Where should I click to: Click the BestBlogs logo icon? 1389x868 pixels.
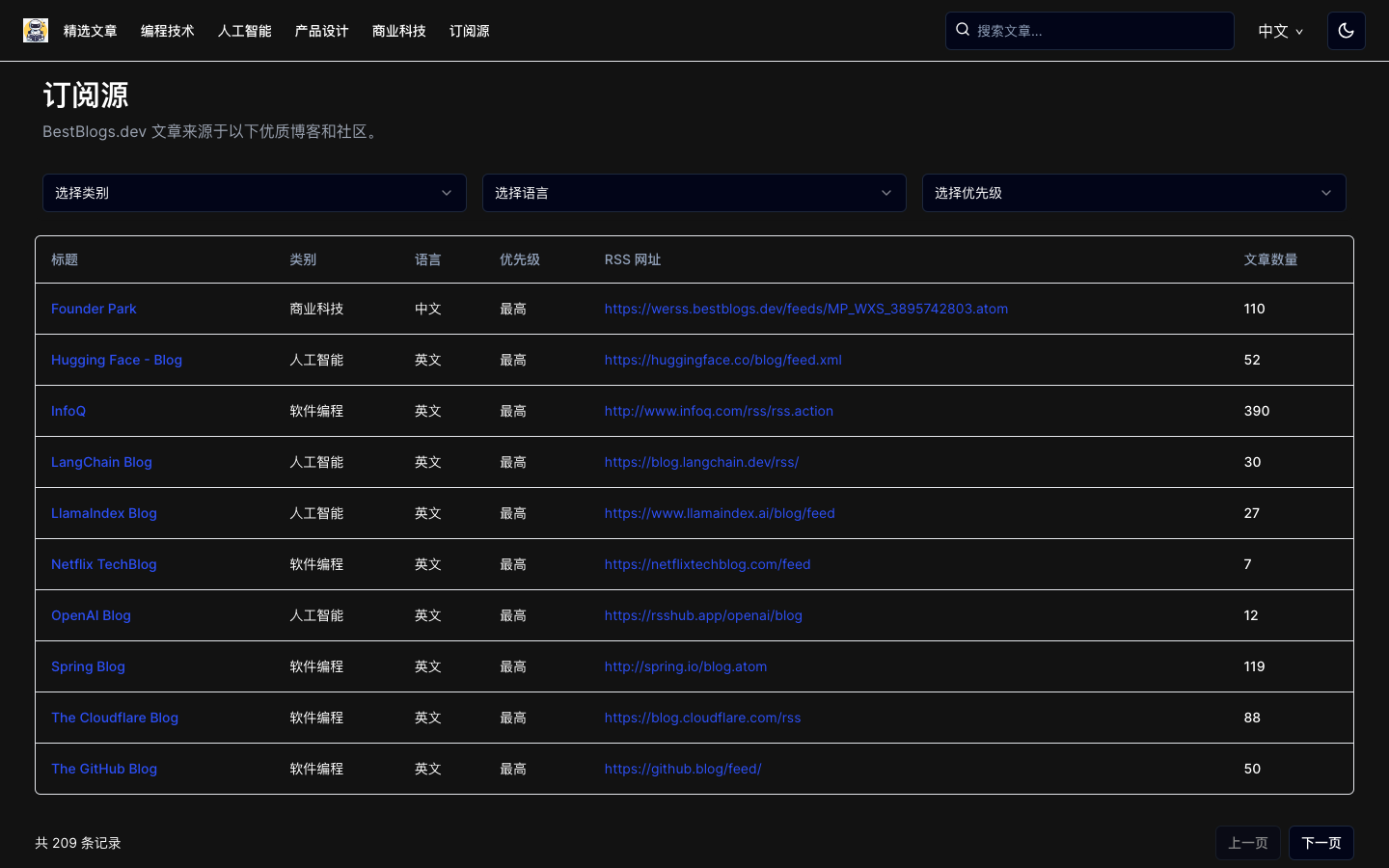coord(36,31)
